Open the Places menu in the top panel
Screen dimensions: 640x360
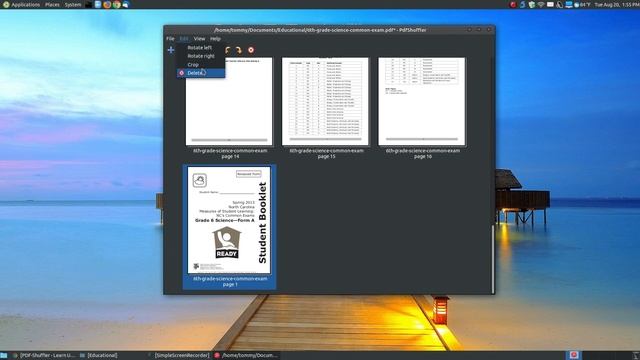point(52,4)
